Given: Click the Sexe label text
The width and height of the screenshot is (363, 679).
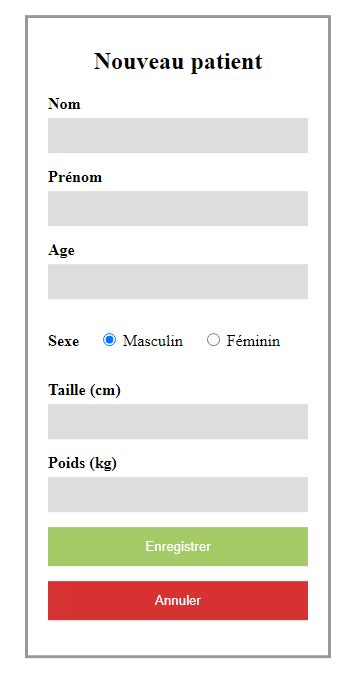Looking at the screenshot, I should point(63,341).
